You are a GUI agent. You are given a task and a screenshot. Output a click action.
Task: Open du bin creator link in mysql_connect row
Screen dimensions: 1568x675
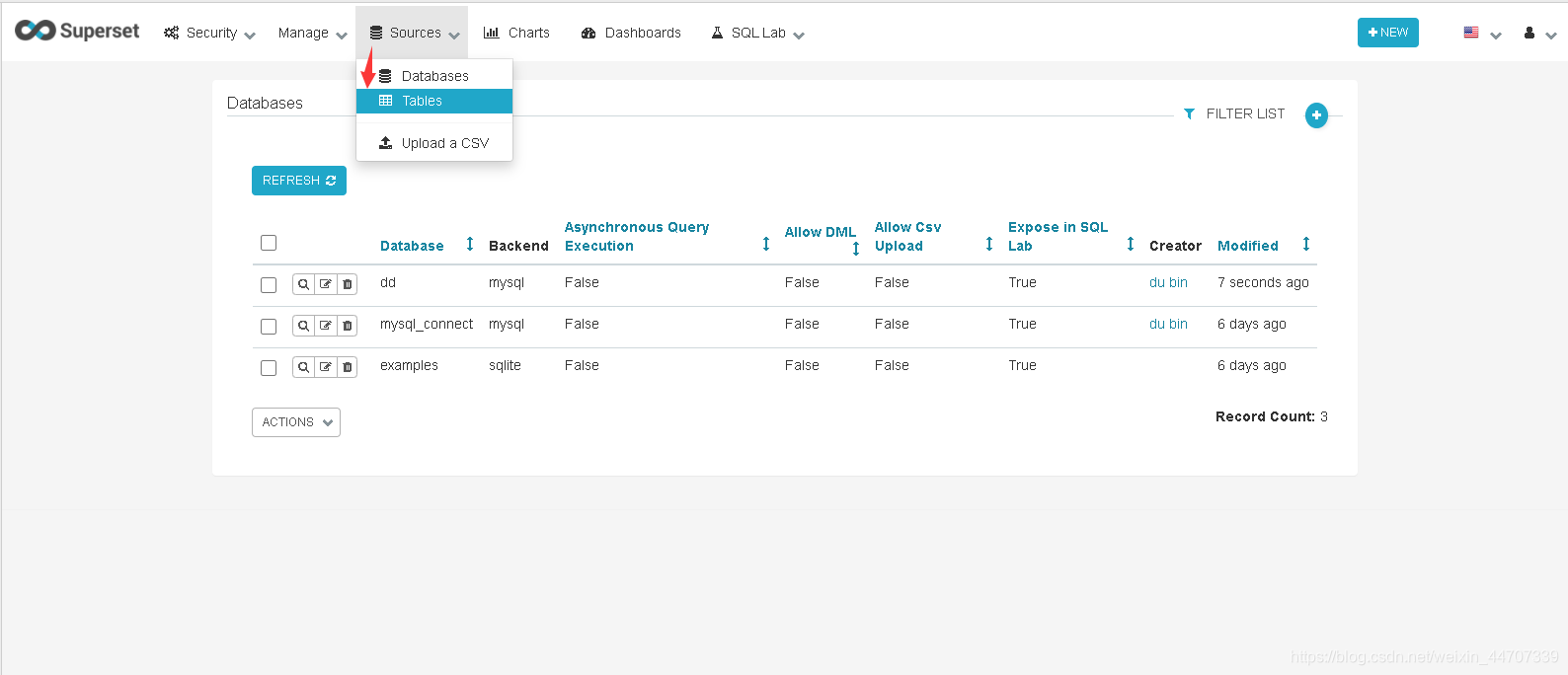pos(1168,324)
